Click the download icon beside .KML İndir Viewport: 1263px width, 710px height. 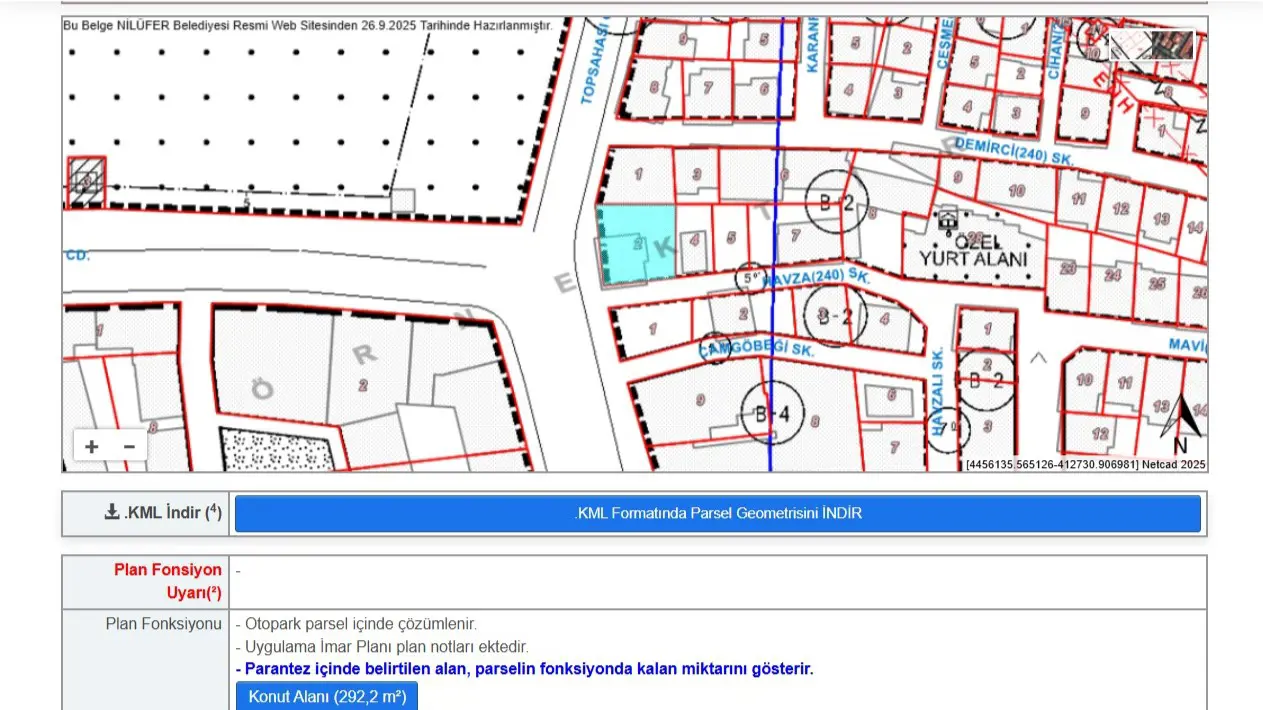[111, 513]
